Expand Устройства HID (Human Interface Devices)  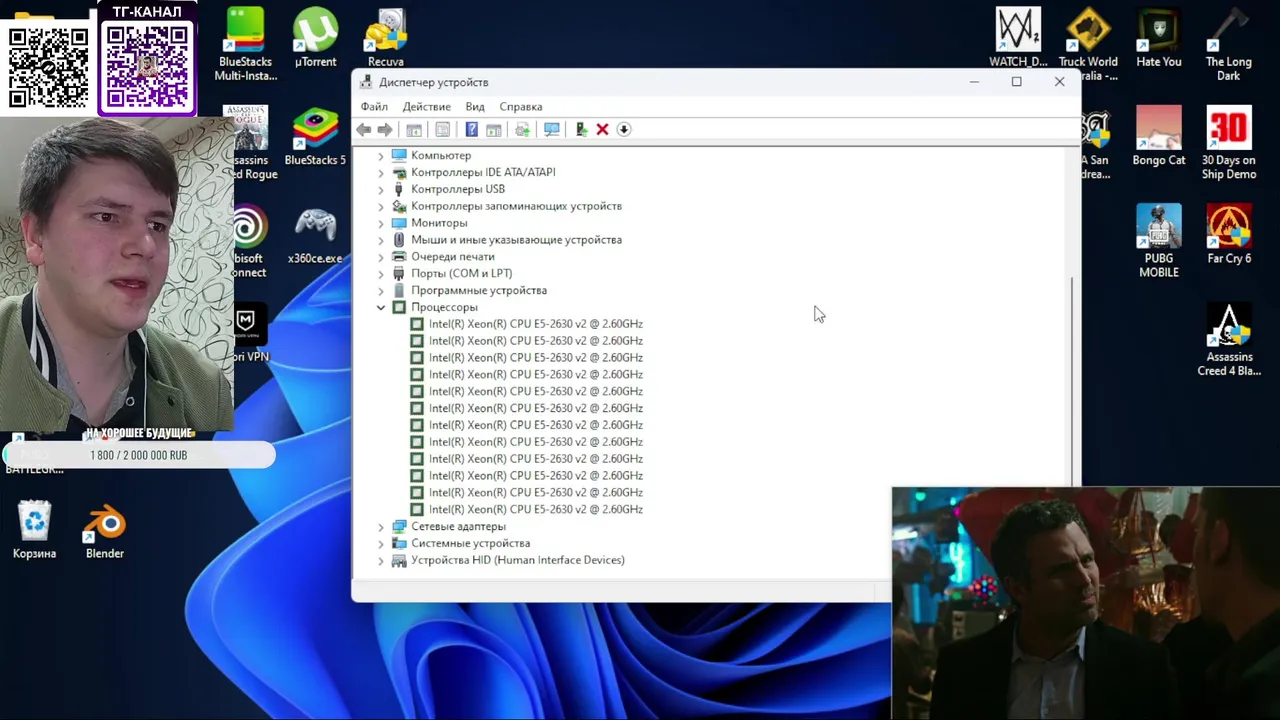[380, 561]
